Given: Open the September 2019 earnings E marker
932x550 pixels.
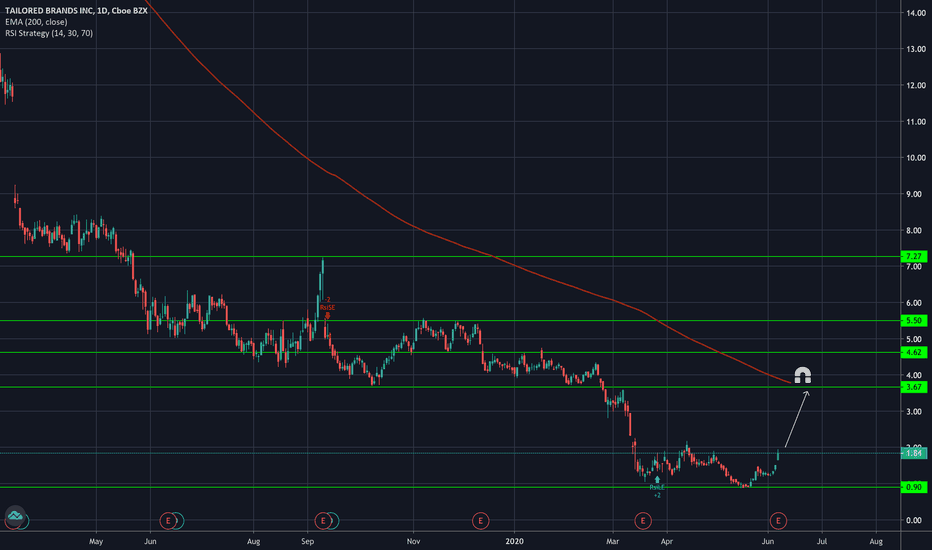Looking at the screenshot, I should tap(323, 521).
